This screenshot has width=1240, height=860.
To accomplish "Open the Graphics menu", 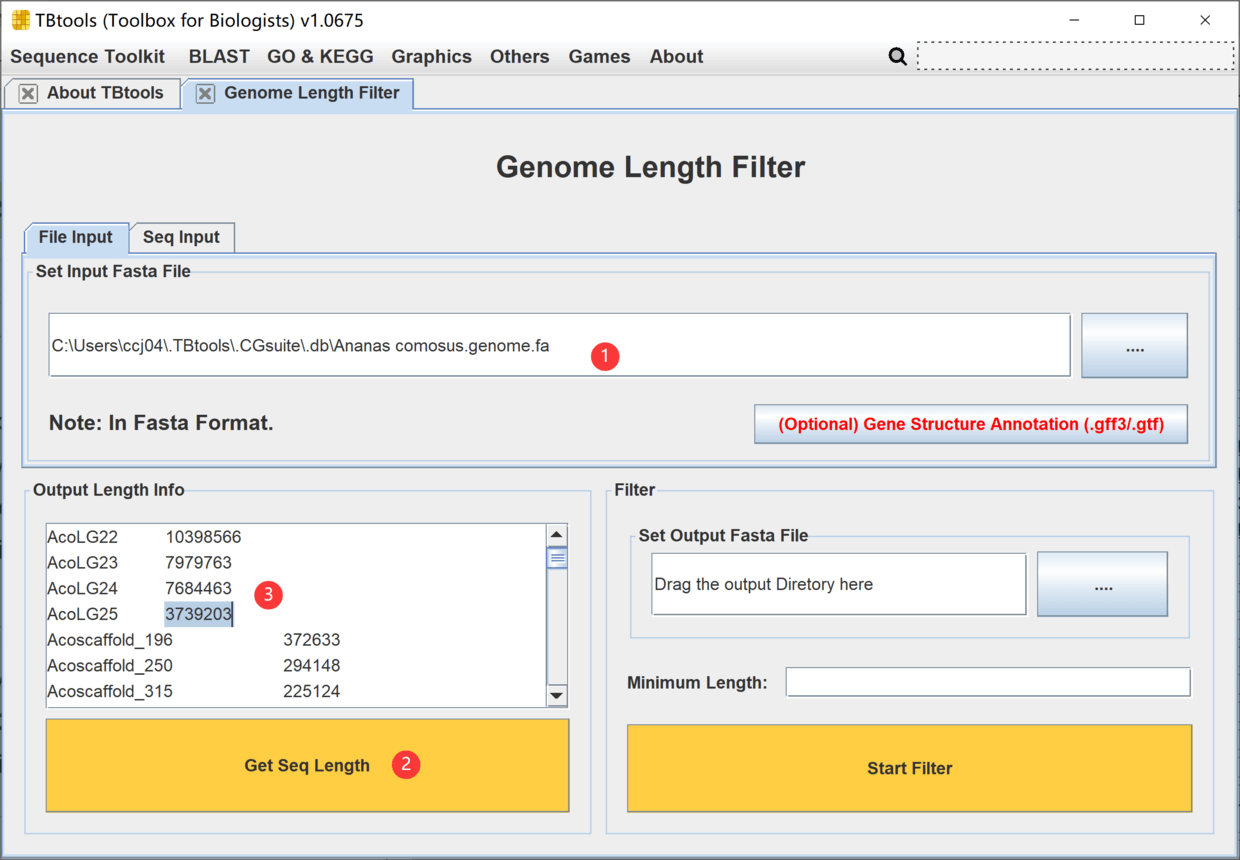I will [431, 57].
